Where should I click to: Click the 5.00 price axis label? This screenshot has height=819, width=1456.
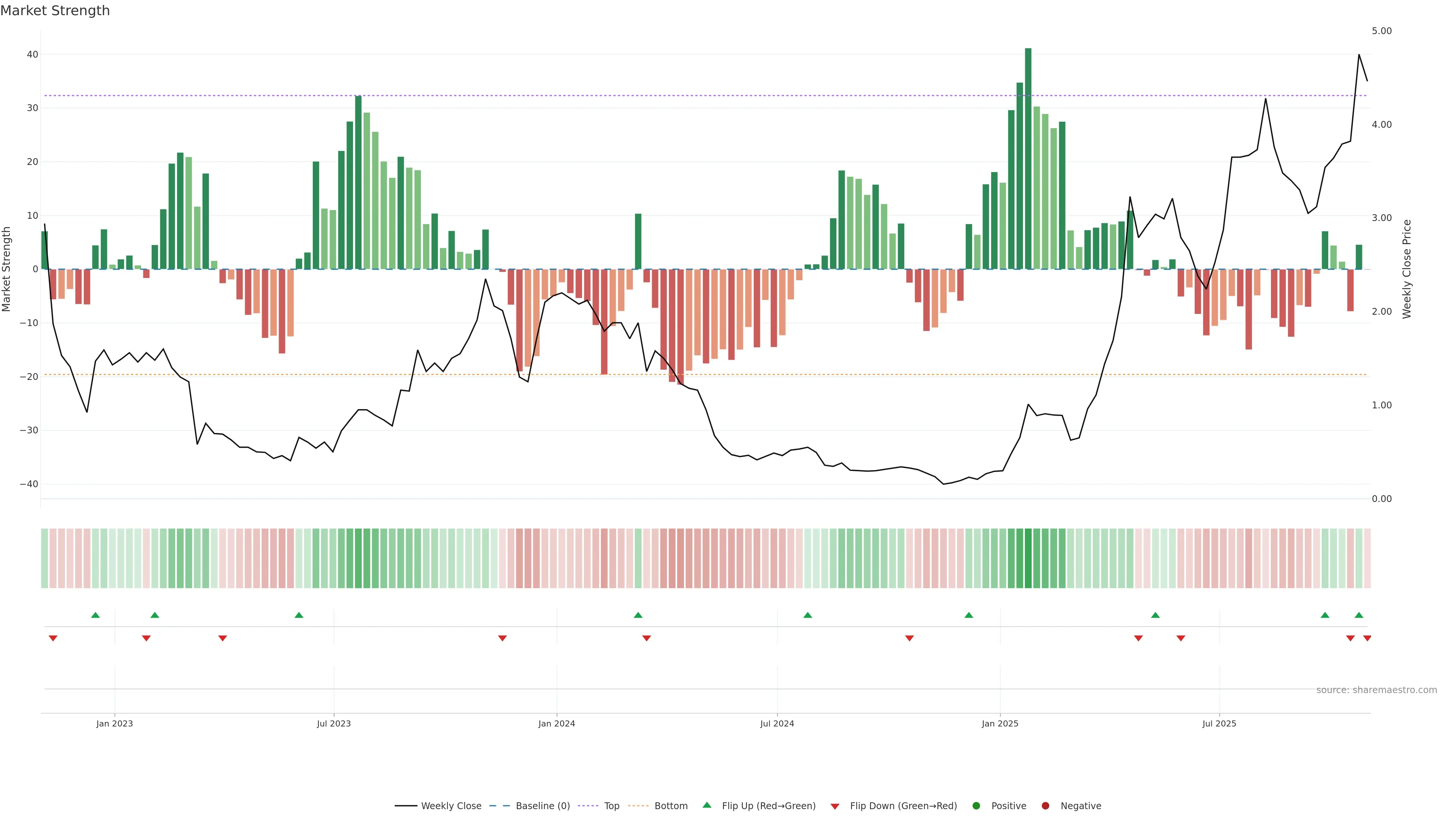point(1381,31)
